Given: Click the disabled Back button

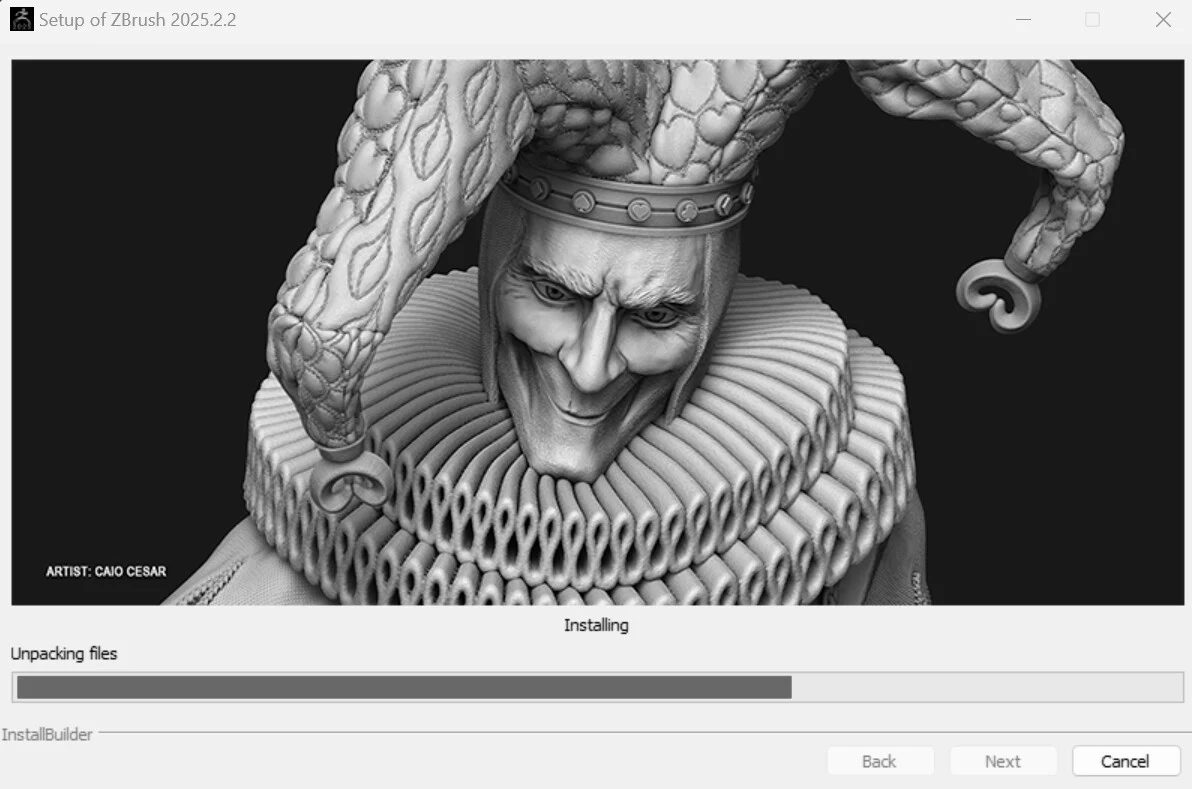Looking at the screenshot, I should (x=880, y=761).
